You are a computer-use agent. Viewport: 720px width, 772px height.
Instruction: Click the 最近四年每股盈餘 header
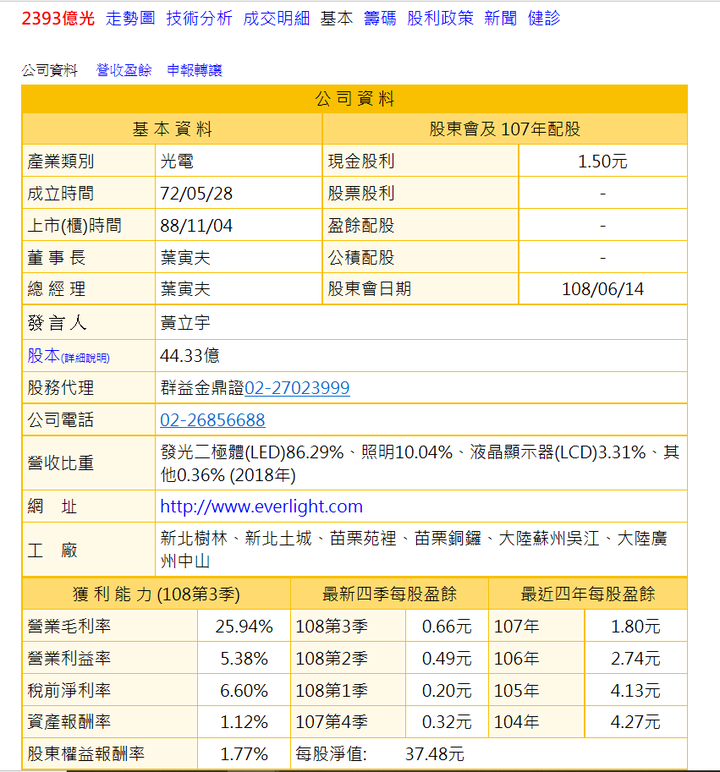click(588, 594)
